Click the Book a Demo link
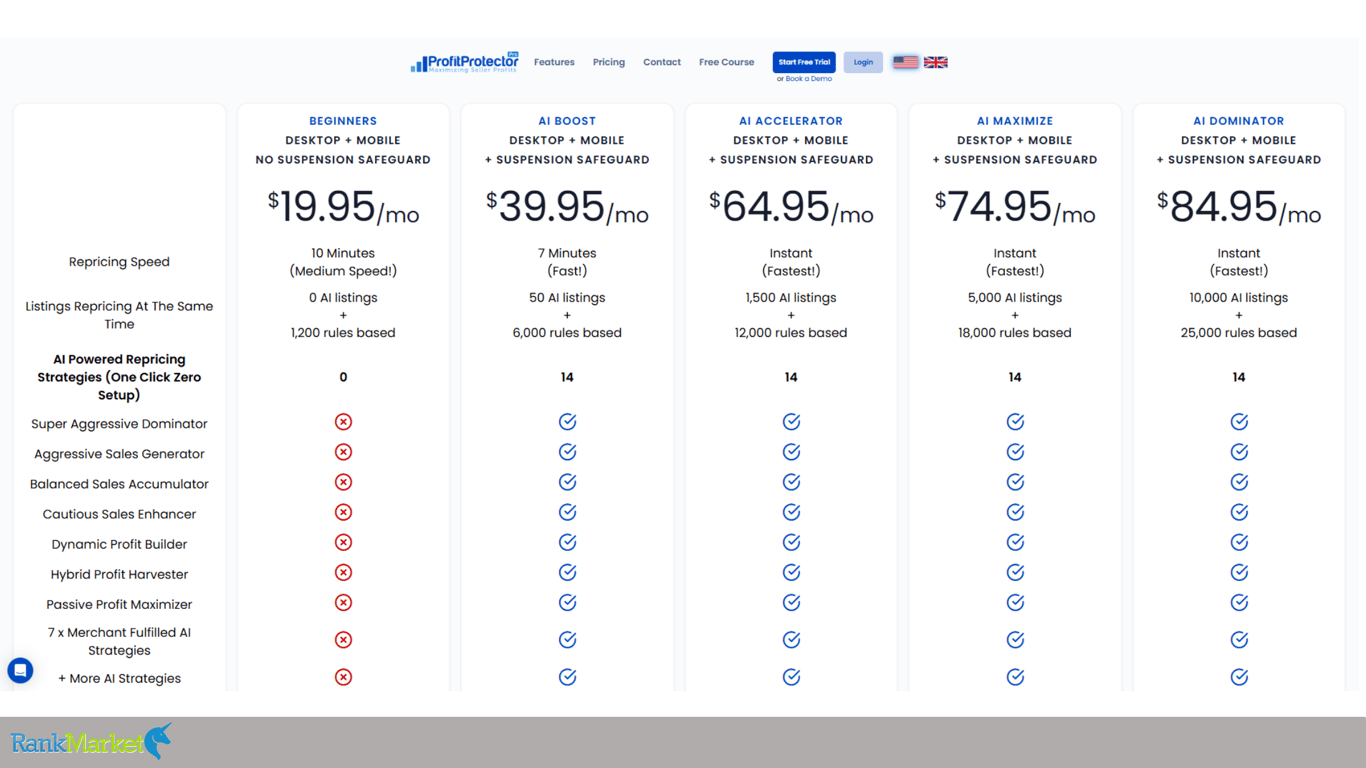This screenshot has height=768, width=1366. [x=808, y=79]
